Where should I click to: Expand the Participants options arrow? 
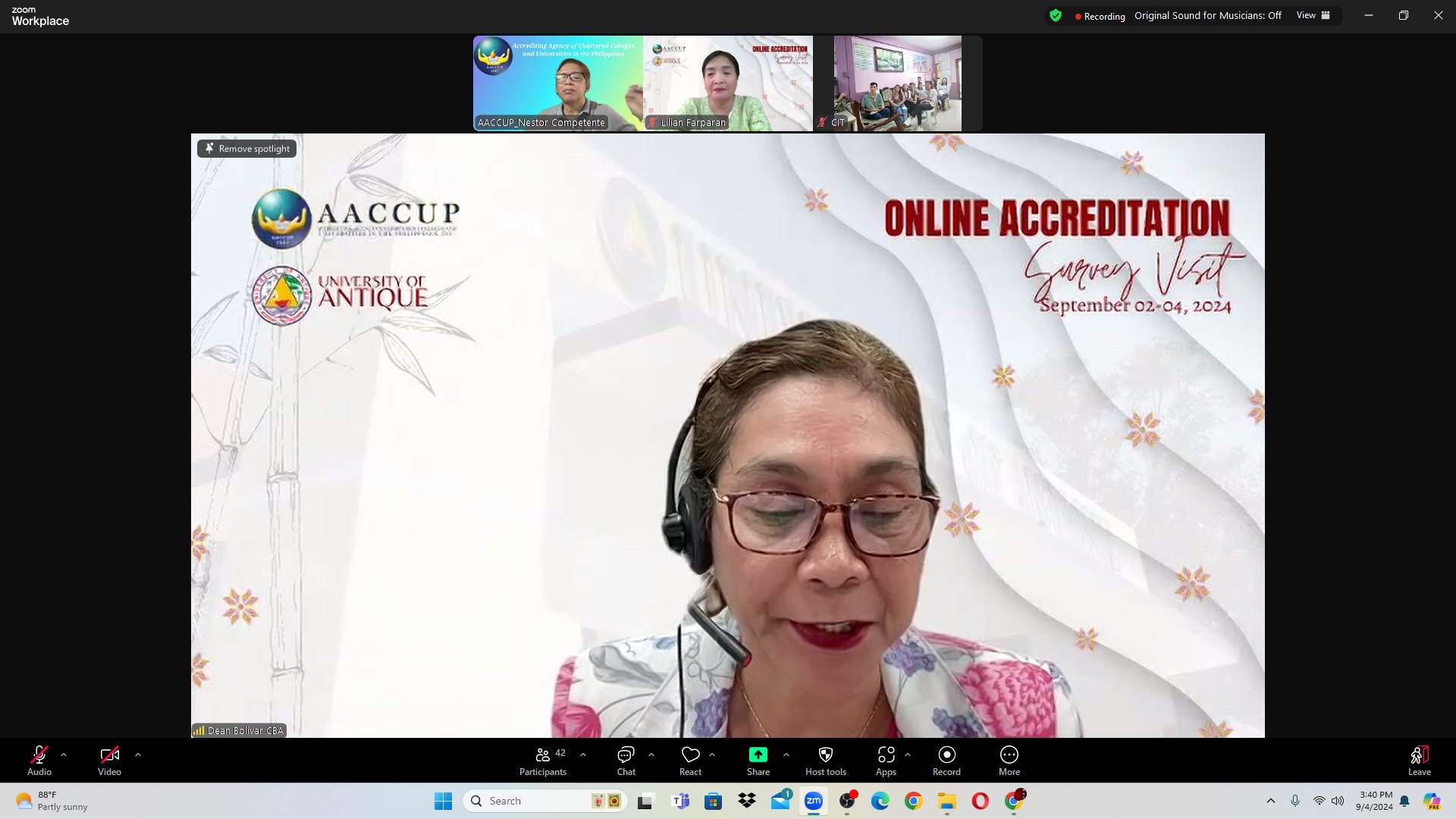(x=583, y=755)
